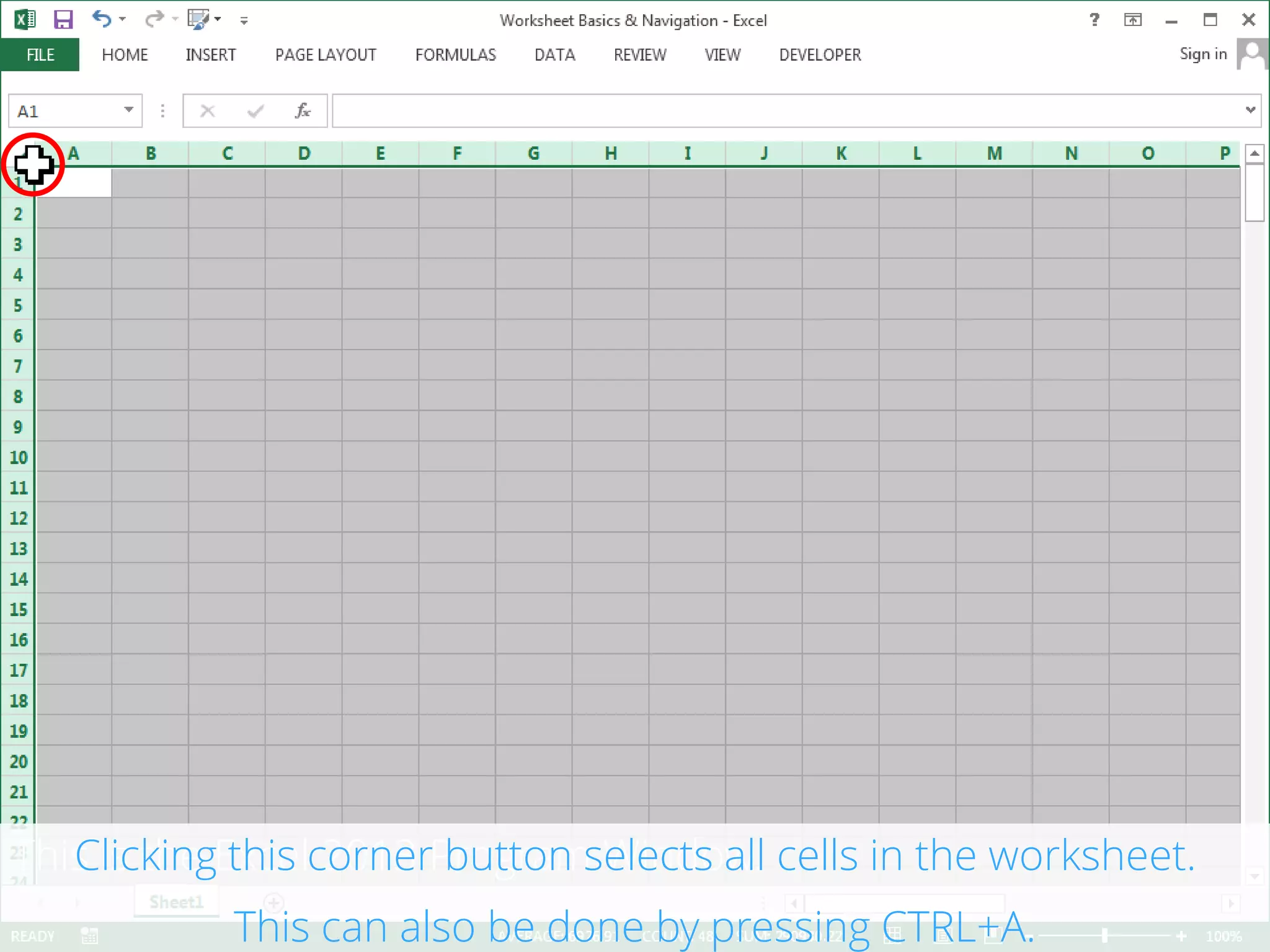The width and height of the screenshot is (1270, 952).
Task: Click the Sign in link
Action: point(1203,54)
